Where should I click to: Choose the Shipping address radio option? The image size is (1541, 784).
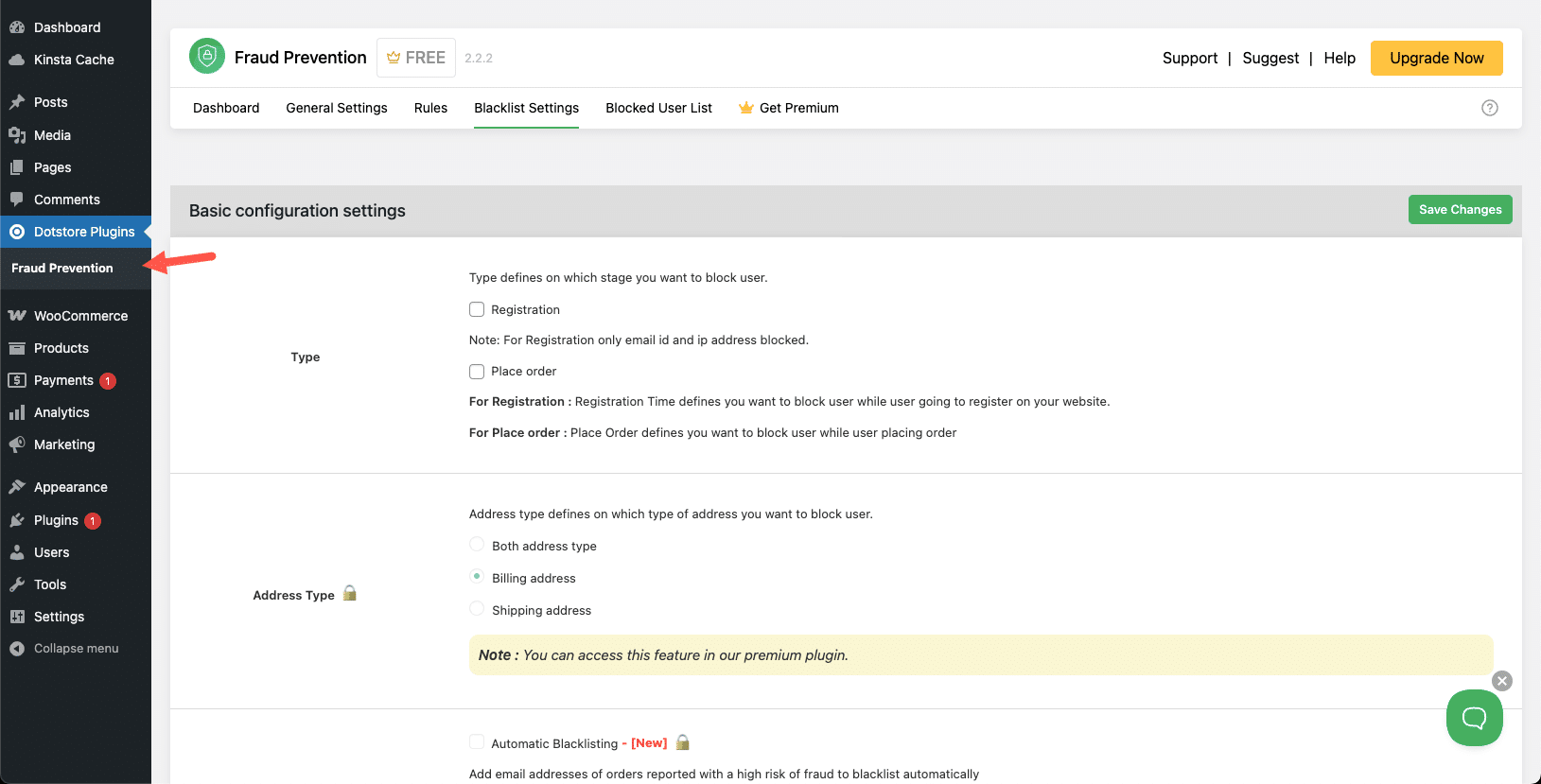(x=477, y=609)
